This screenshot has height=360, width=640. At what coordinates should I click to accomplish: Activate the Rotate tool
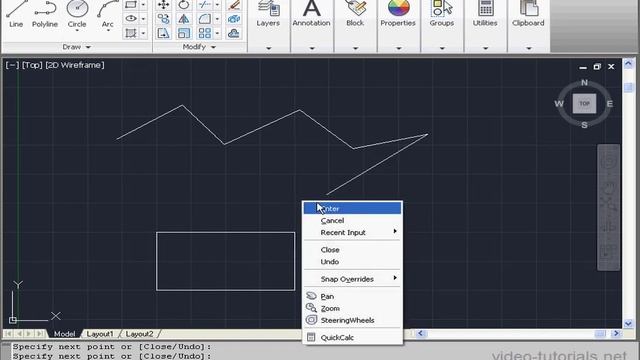point(184,4)
